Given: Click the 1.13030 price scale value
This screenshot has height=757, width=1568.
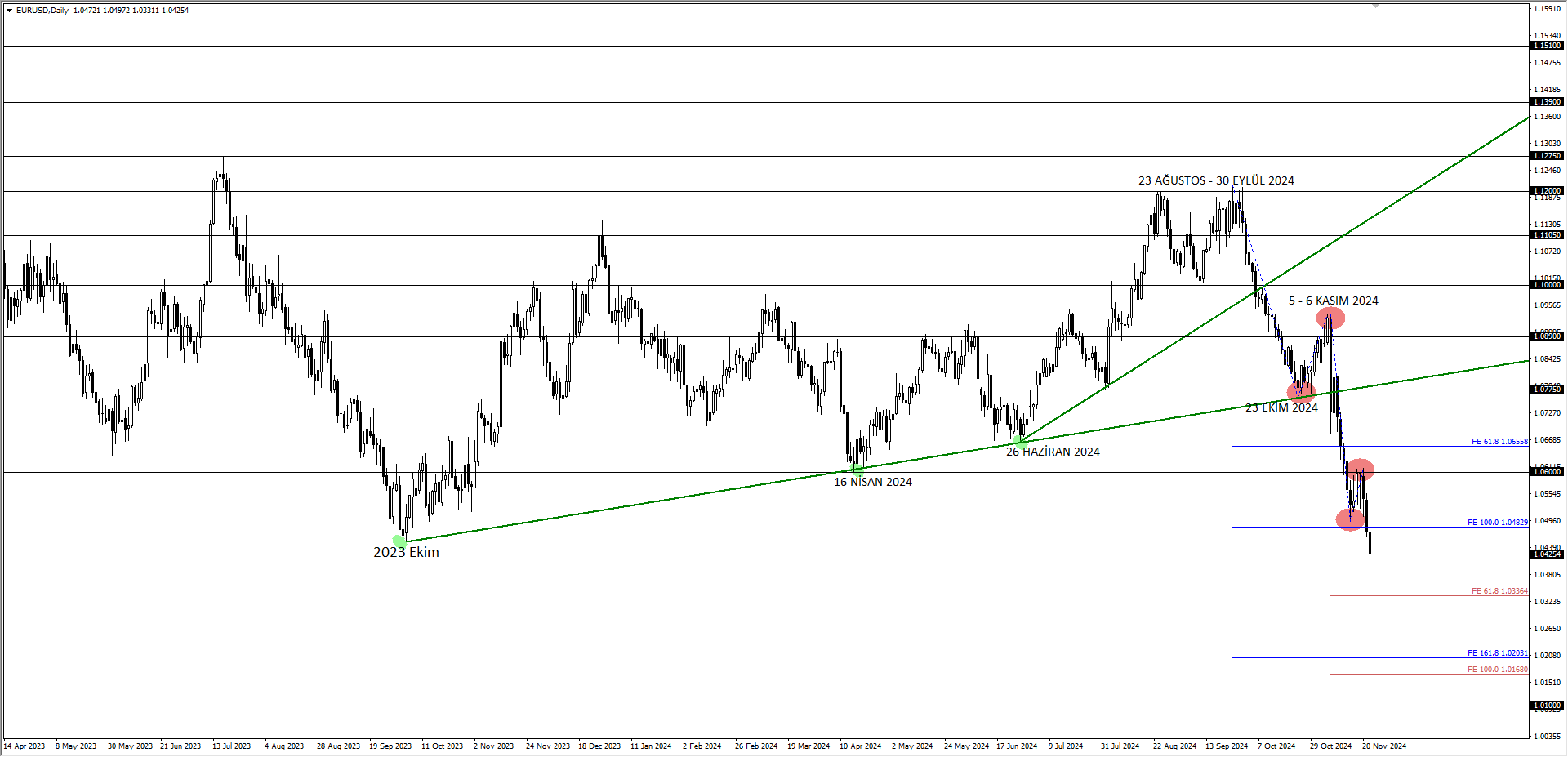Looking at the screenshot, I should click(x=1548, y=144).
